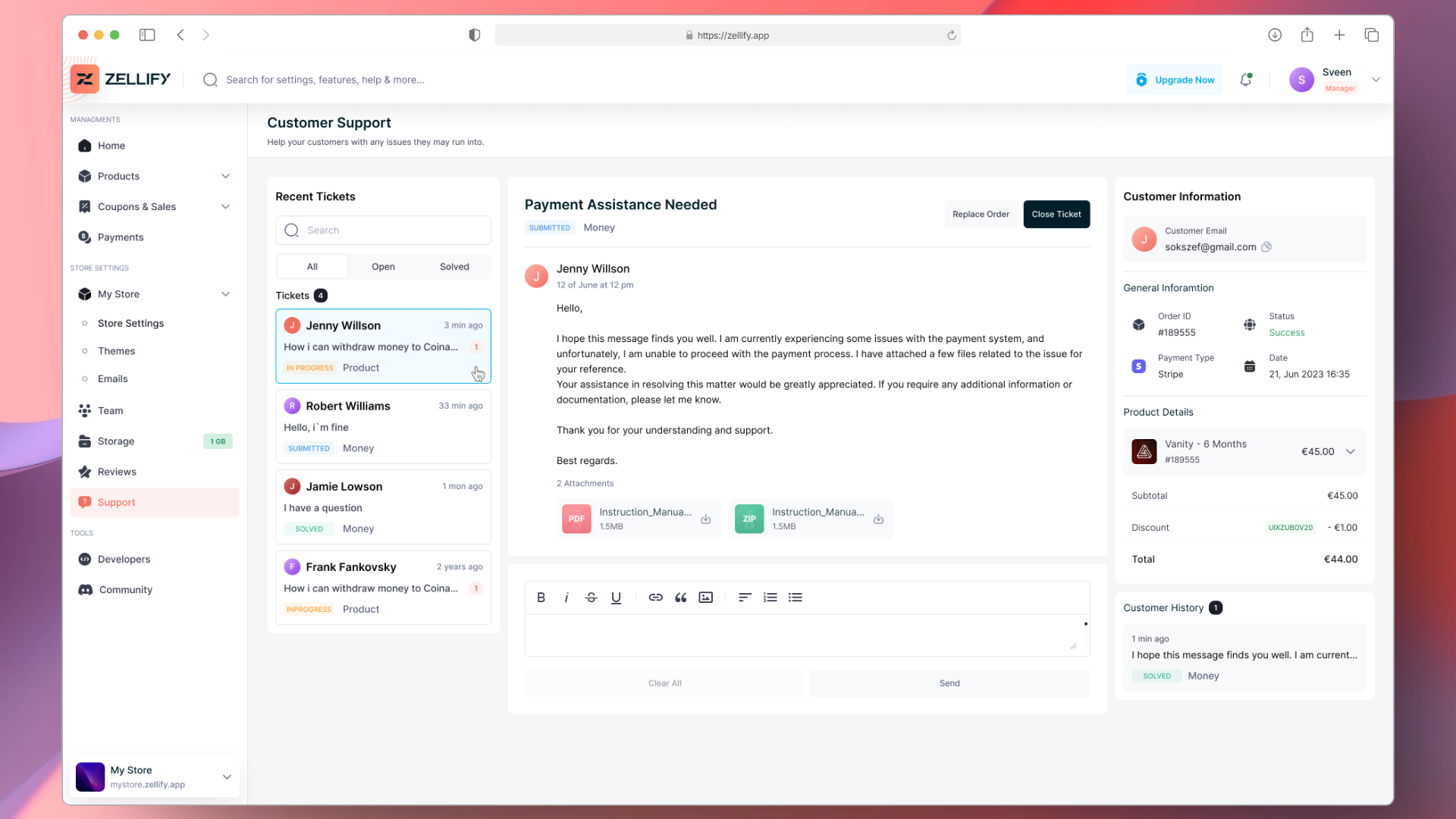This screenshot has height=819, width=1456.
Task: Click the Bold formatting icon
Action: [x=541, y=598]
